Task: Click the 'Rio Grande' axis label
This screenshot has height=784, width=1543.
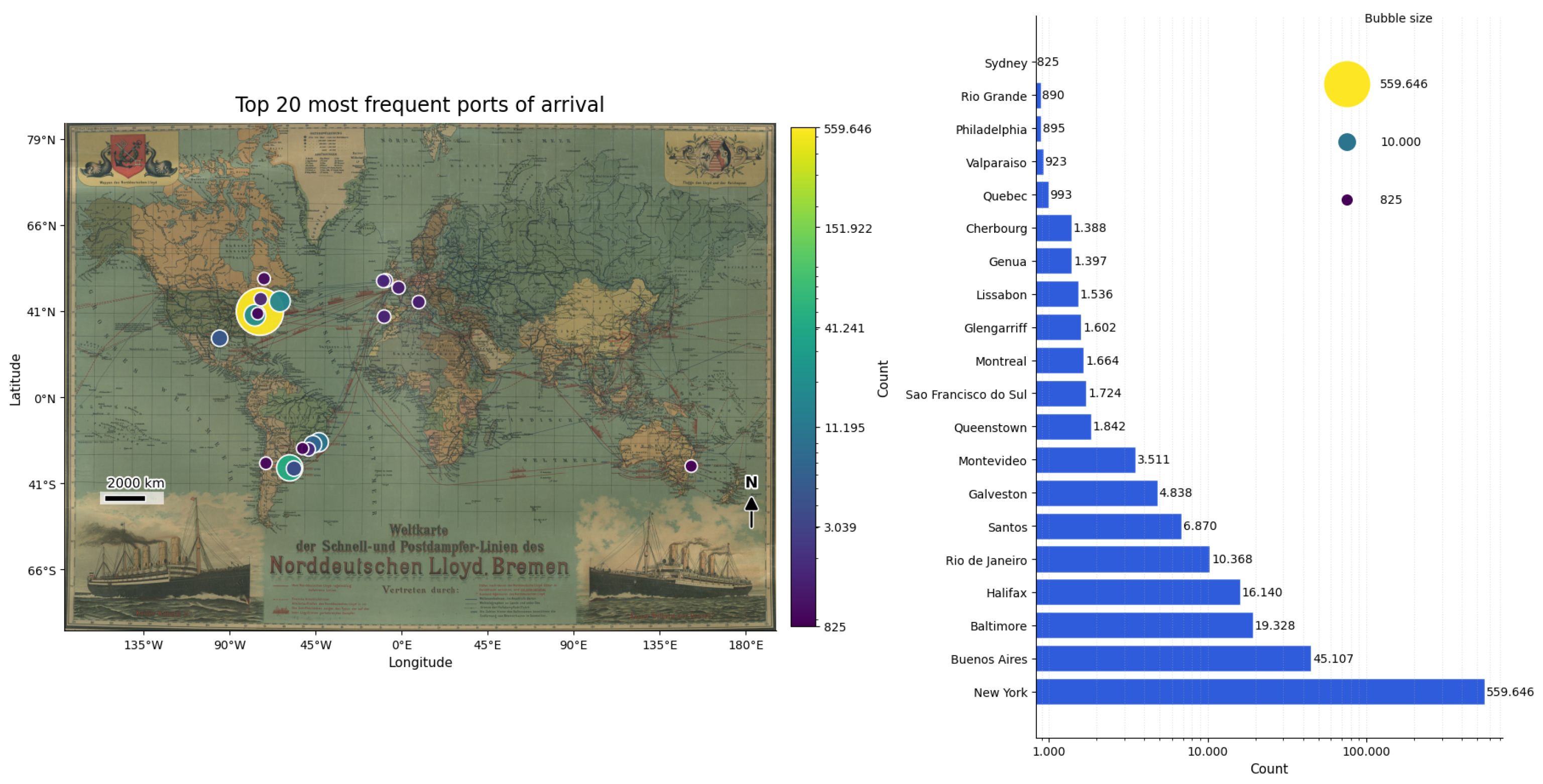Action: (x=994, y=96)
